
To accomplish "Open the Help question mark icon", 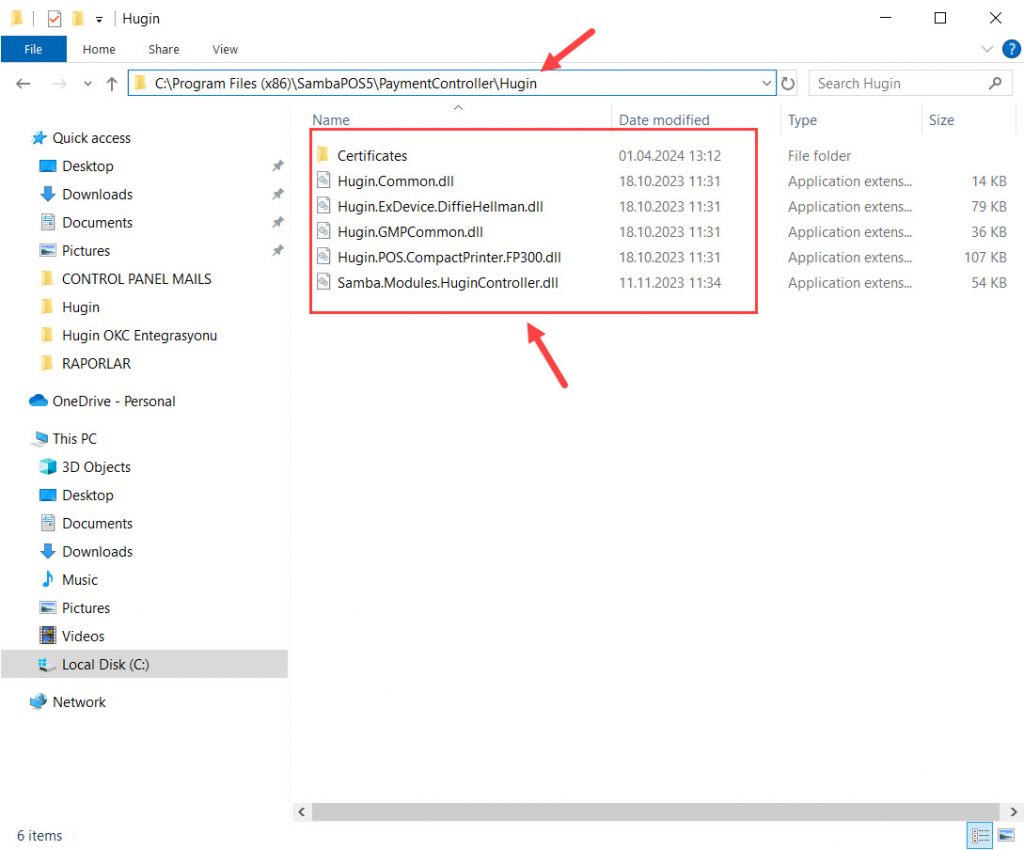I will (x=1010, y=49).
